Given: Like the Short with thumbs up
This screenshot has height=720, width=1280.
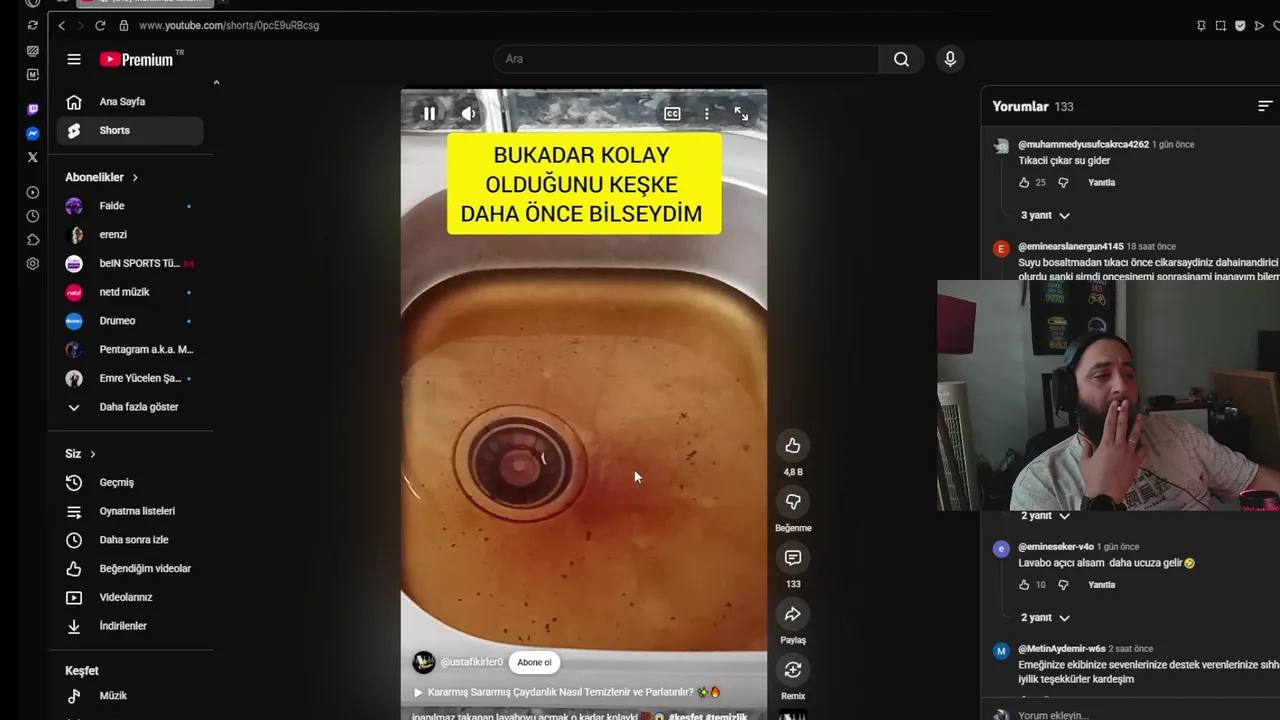Looking at the screenshot, I should click(x=793, y=446).
